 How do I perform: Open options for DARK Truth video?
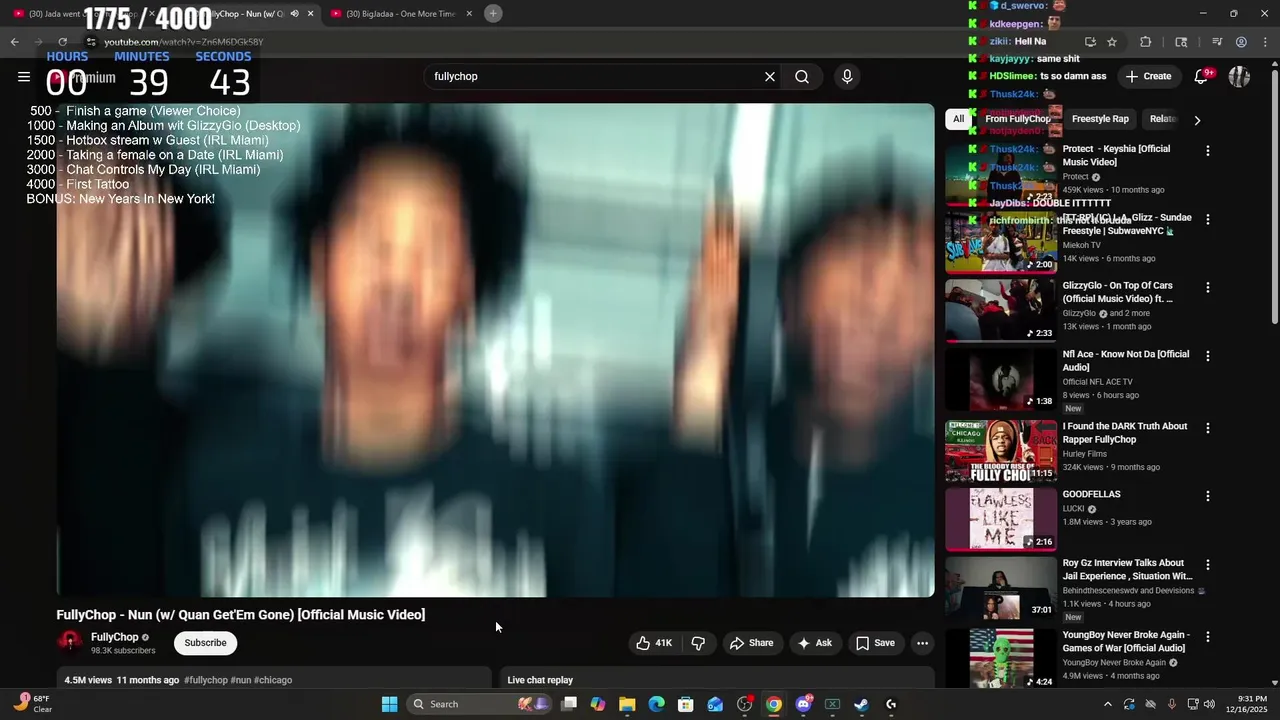(x=1208, y=428)
